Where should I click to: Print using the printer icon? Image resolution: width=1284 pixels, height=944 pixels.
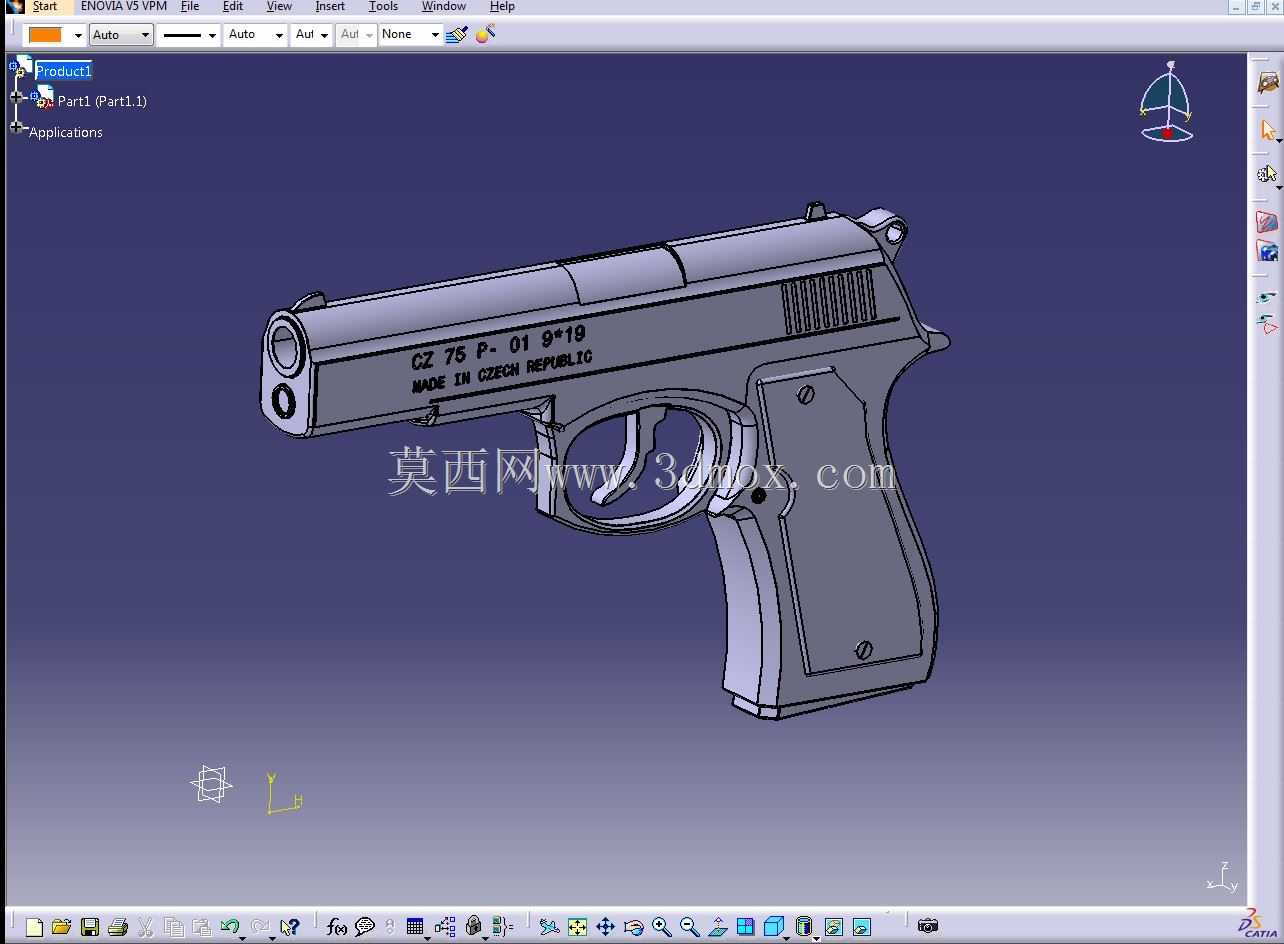click(117, 927)
